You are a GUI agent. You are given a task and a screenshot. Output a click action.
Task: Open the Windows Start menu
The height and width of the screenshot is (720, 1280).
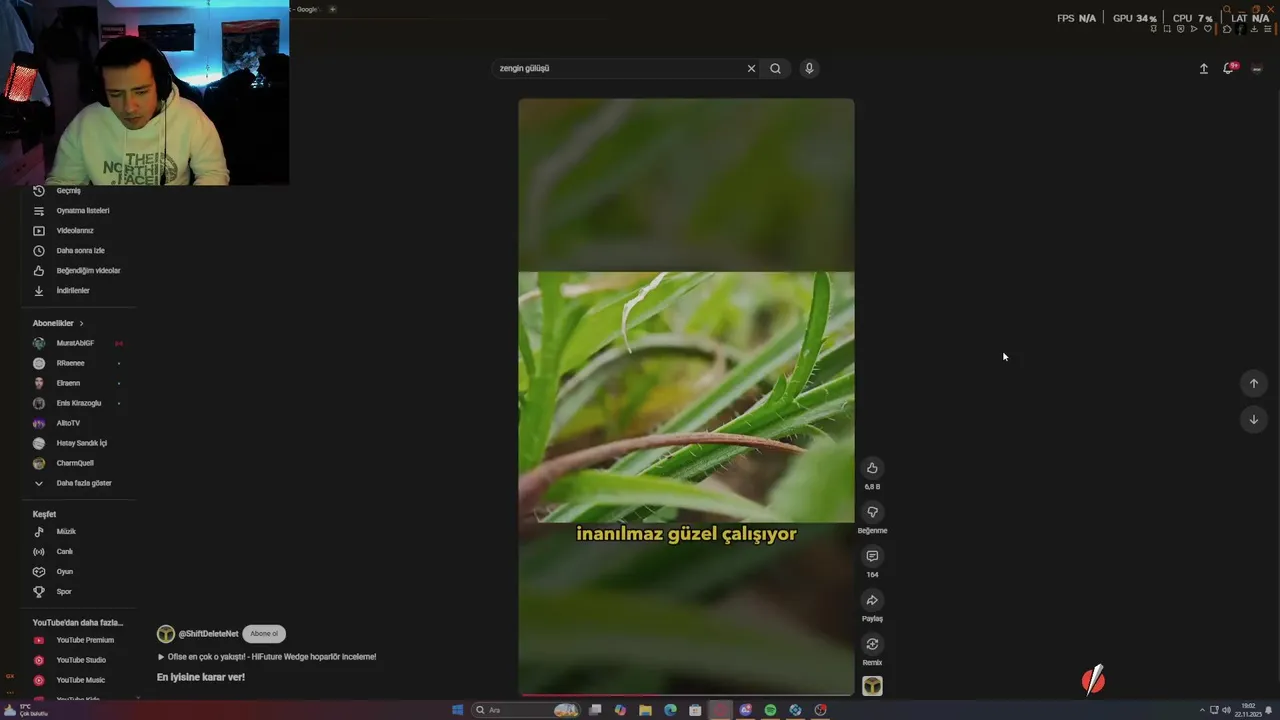(x=457, y=710)
